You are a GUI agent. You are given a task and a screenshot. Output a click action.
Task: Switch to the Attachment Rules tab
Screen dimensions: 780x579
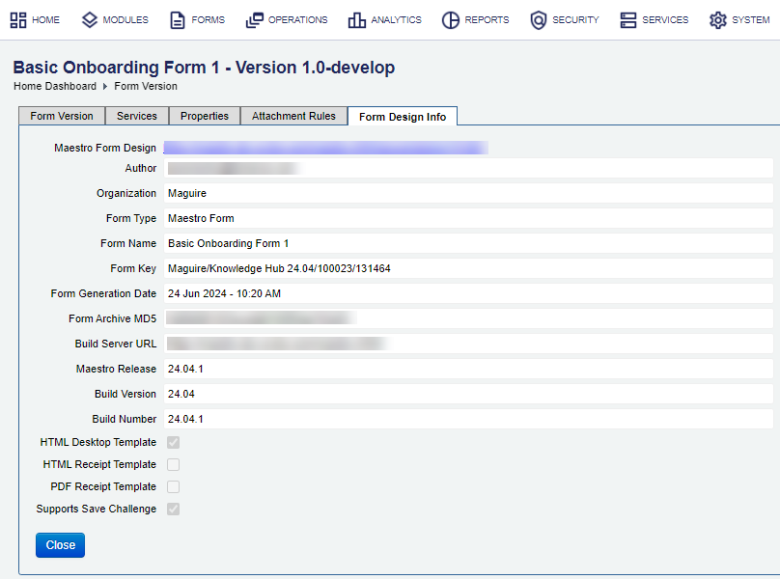293,116
